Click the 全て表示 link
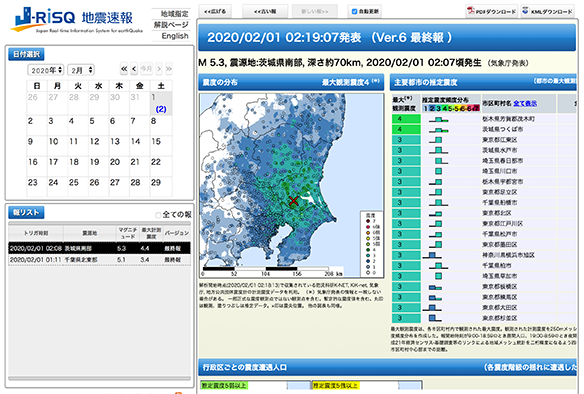 pos(525,103)
